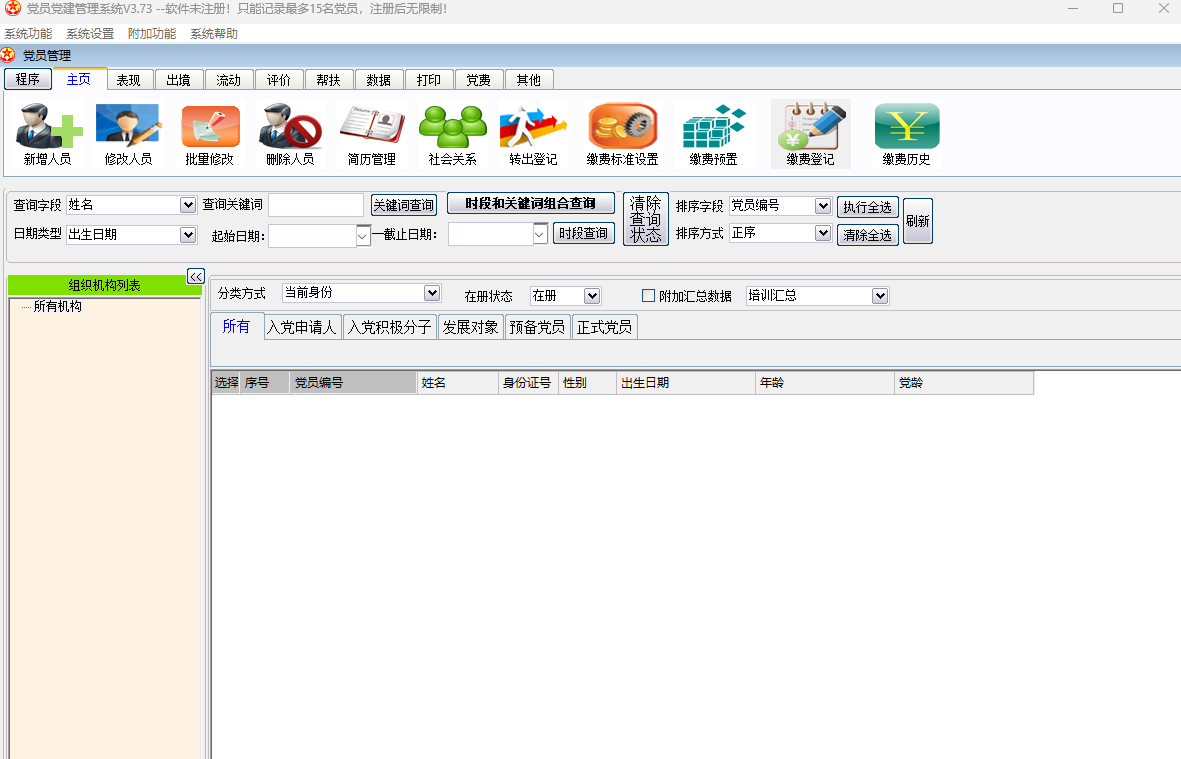Show the 预备党员 category tab
Viewport: 1181px width, 759px height.
pyautogui.click(x=537, y=327)
